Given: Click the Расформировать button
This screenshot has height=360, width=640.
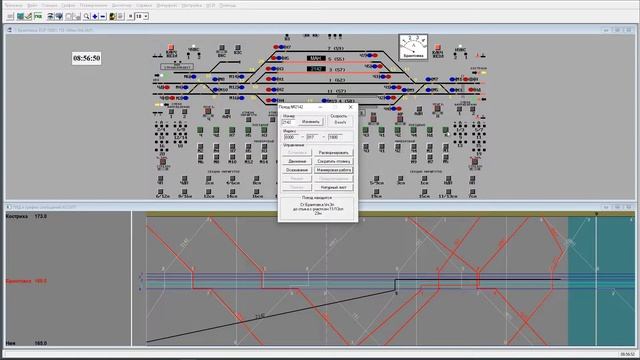Looking at the screenshot, I should 333,153.
